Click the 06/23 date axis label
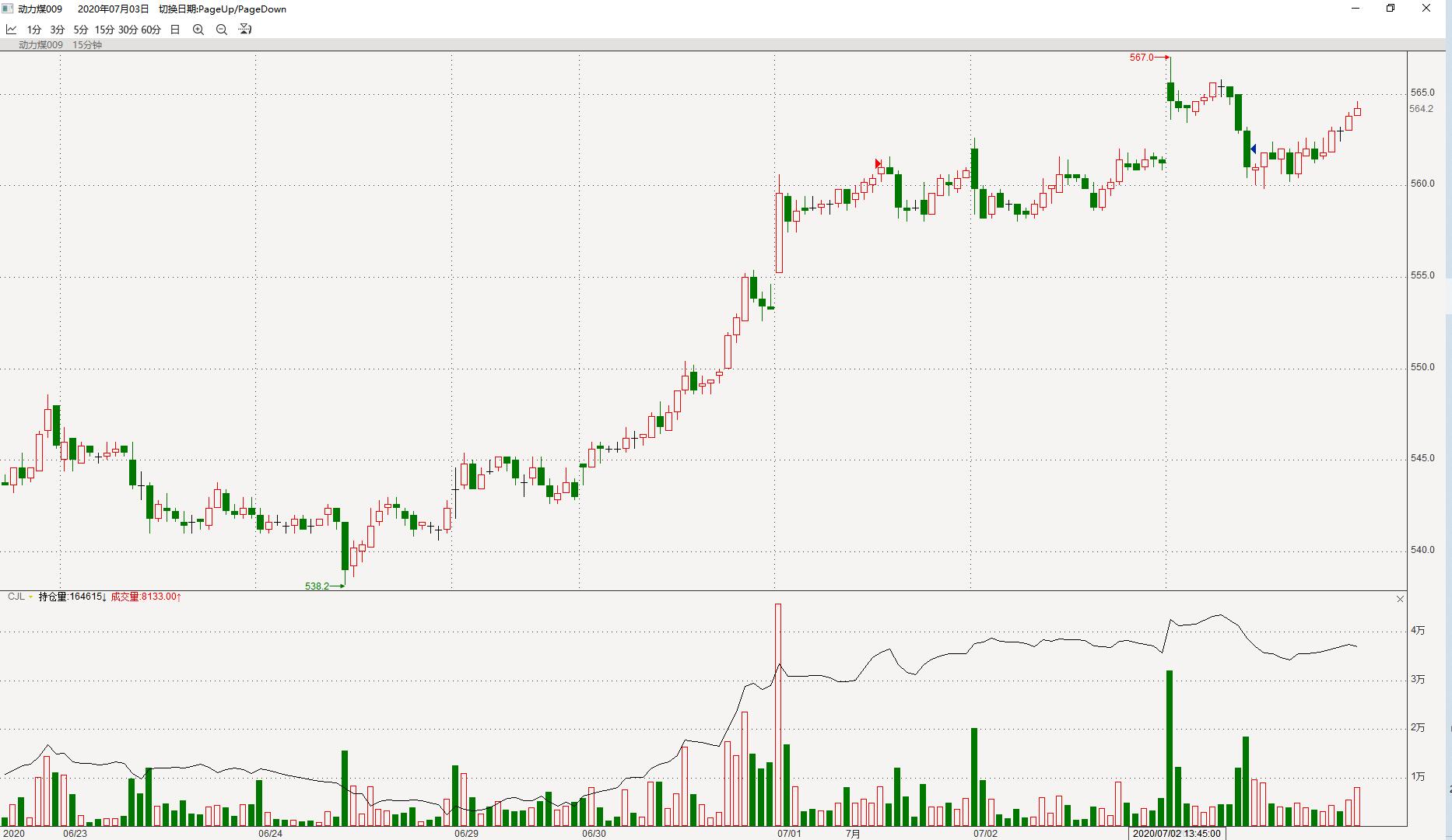 75,834
